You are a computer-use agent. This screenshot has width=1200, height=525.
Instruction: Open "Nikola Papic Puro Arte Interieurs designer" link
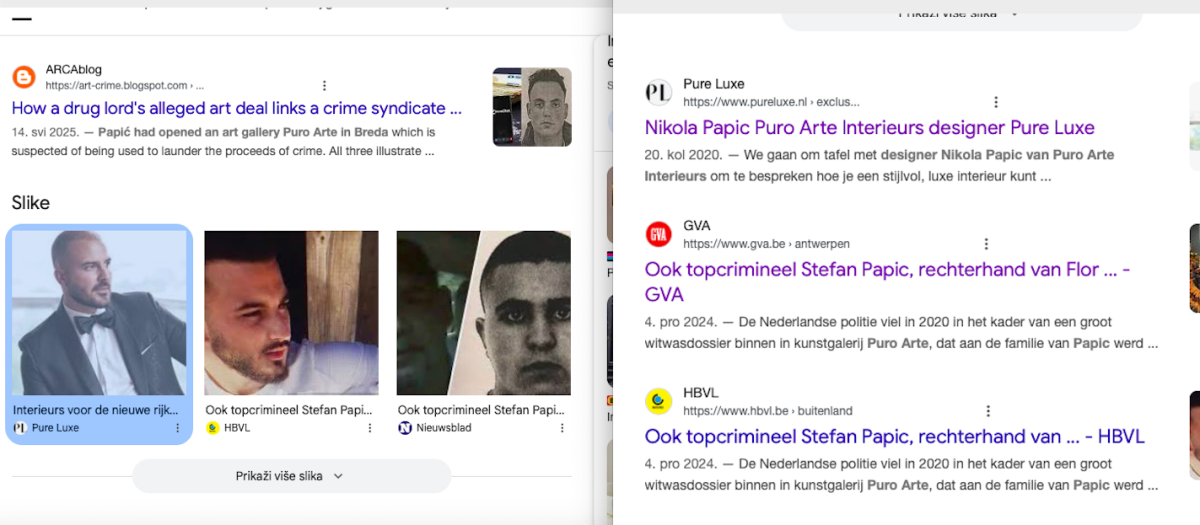[x=869, y=128]
